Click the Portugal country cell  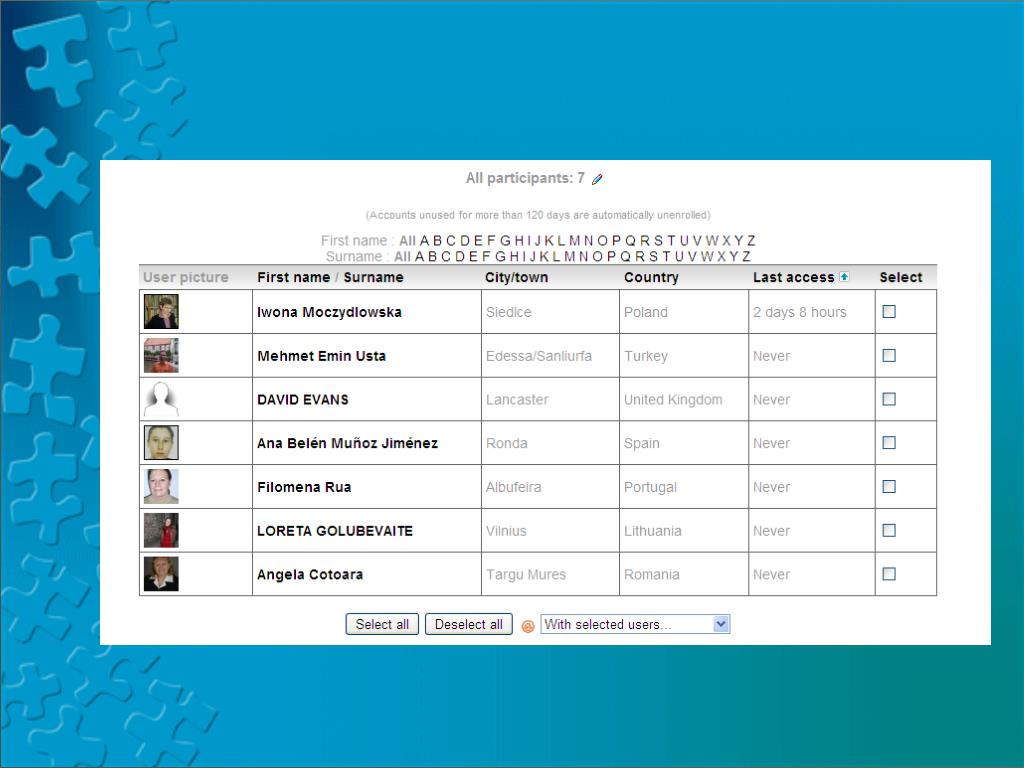point(650,487)
